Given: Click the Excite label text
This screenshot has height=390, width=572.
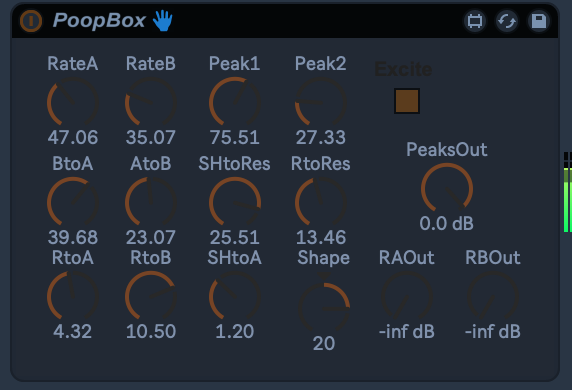Looking at the screenshot, I should coord(403,69).
